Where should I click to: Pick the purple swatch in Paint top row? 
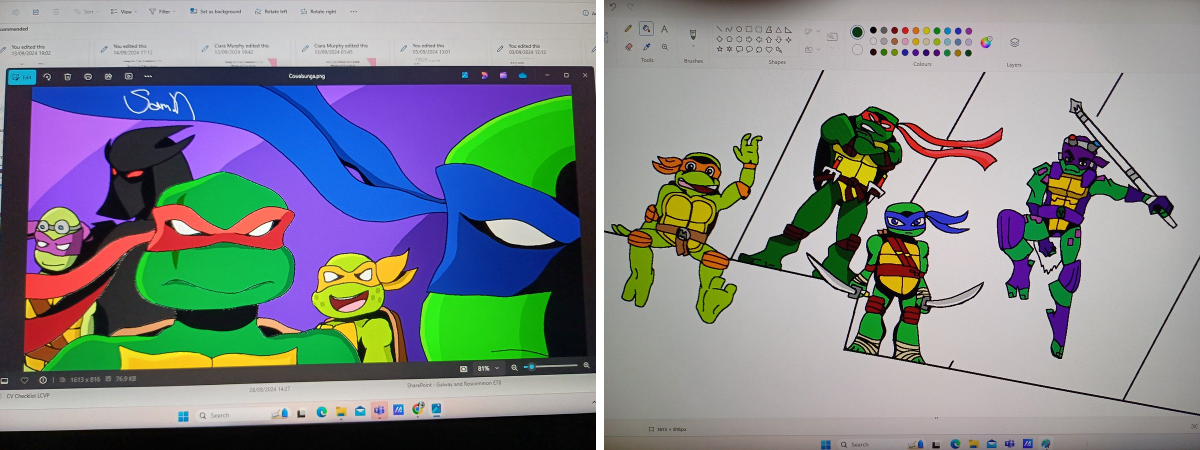[x=969, y=30]
